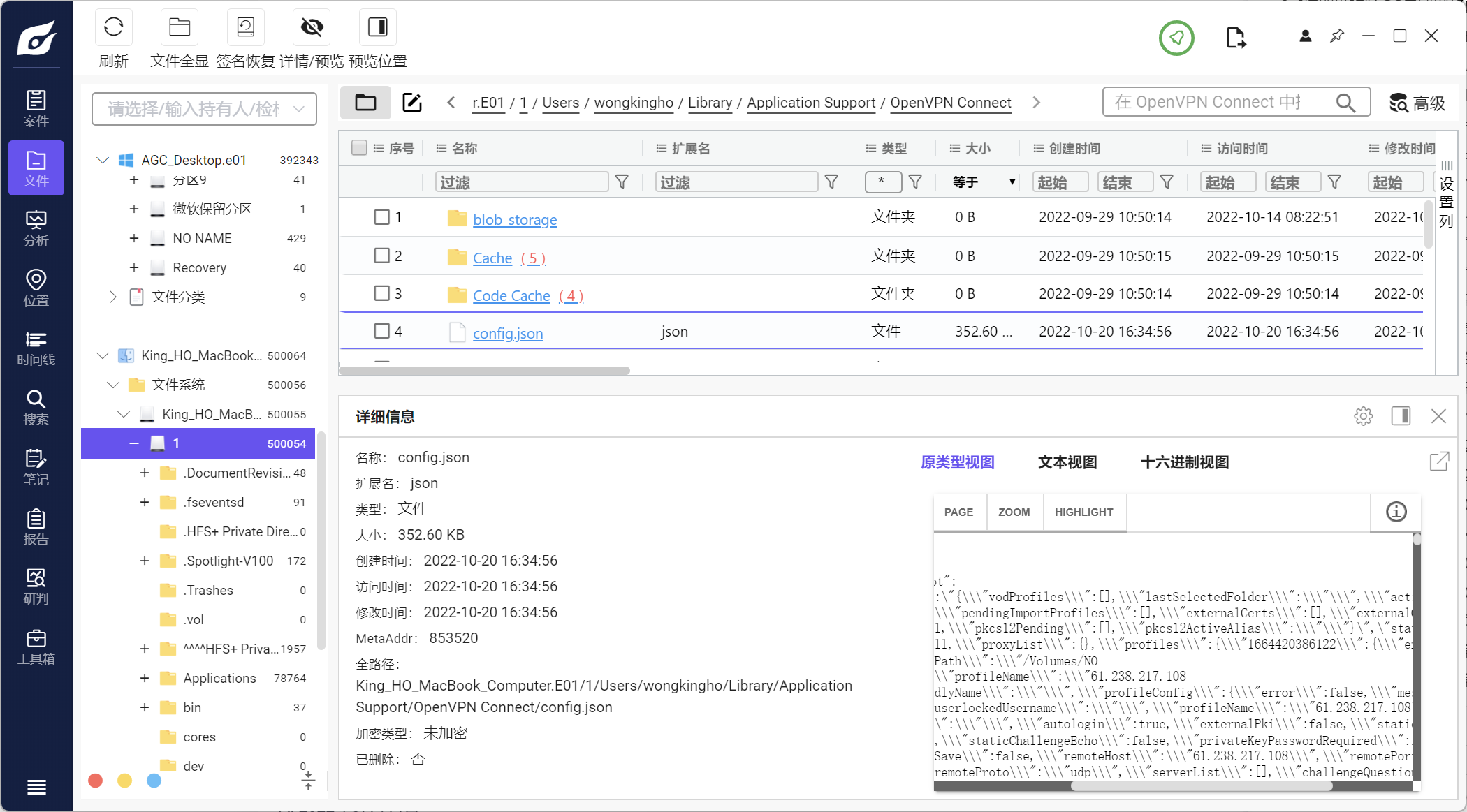Open the ZOOM preview menu
1467x812 pixels.
[x=1014, y=512]
